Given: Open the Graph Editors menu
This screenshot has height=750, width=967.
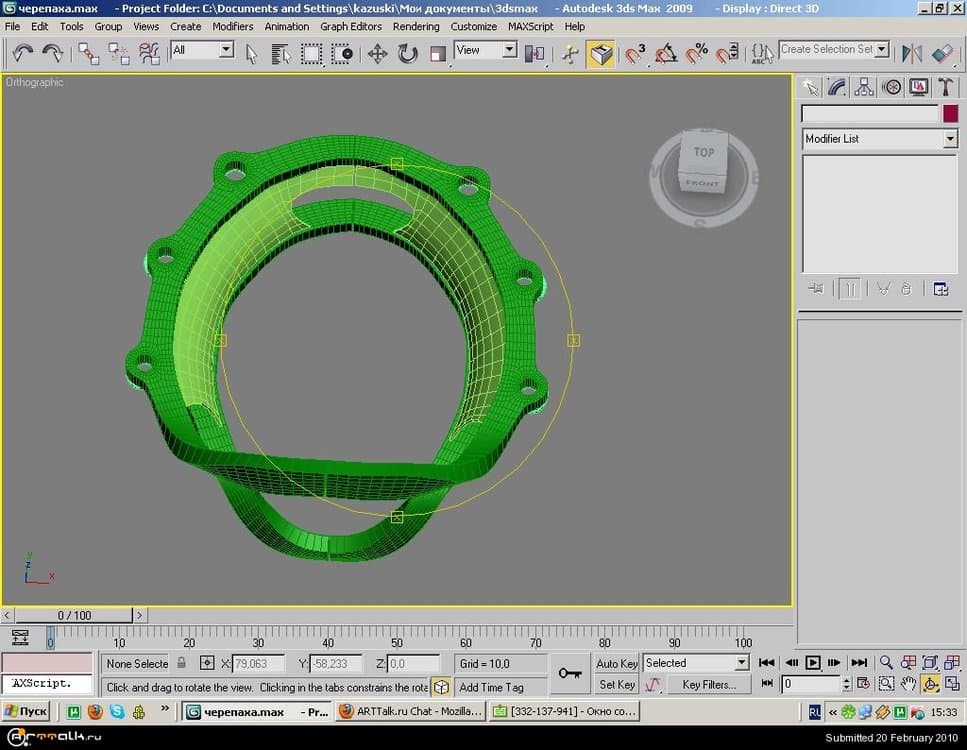Looking at the screenshot, I should [x=351, y=27].
